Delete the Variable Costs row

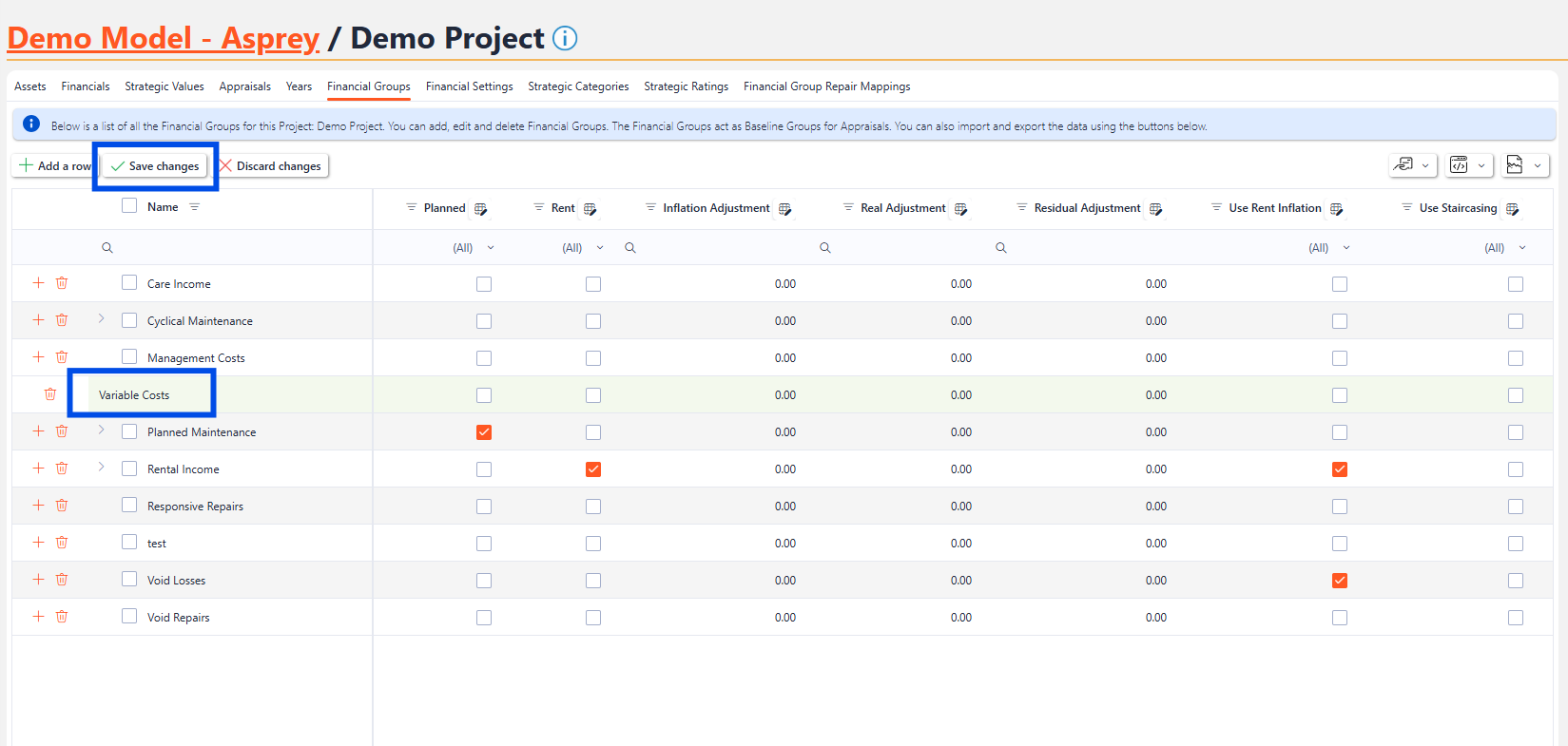[x=50, y=394]
